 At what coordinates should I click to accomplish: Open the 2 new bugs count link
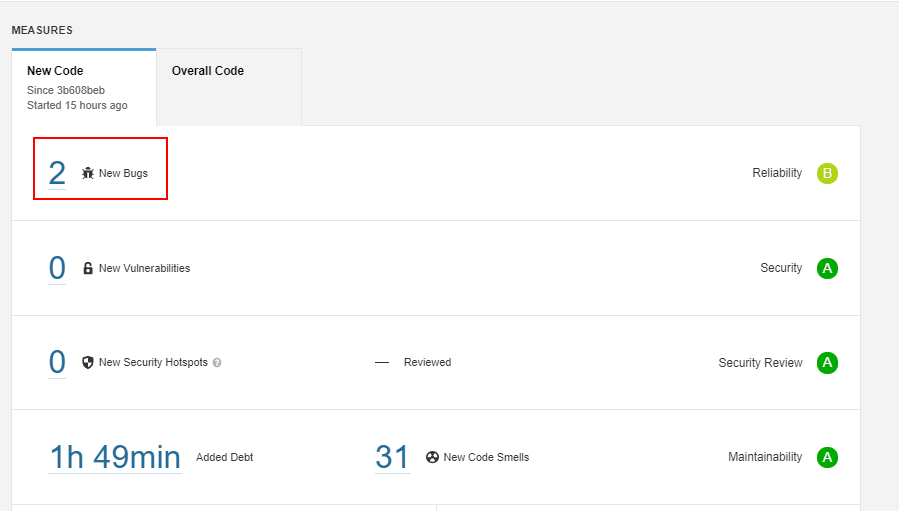[57, 173]
